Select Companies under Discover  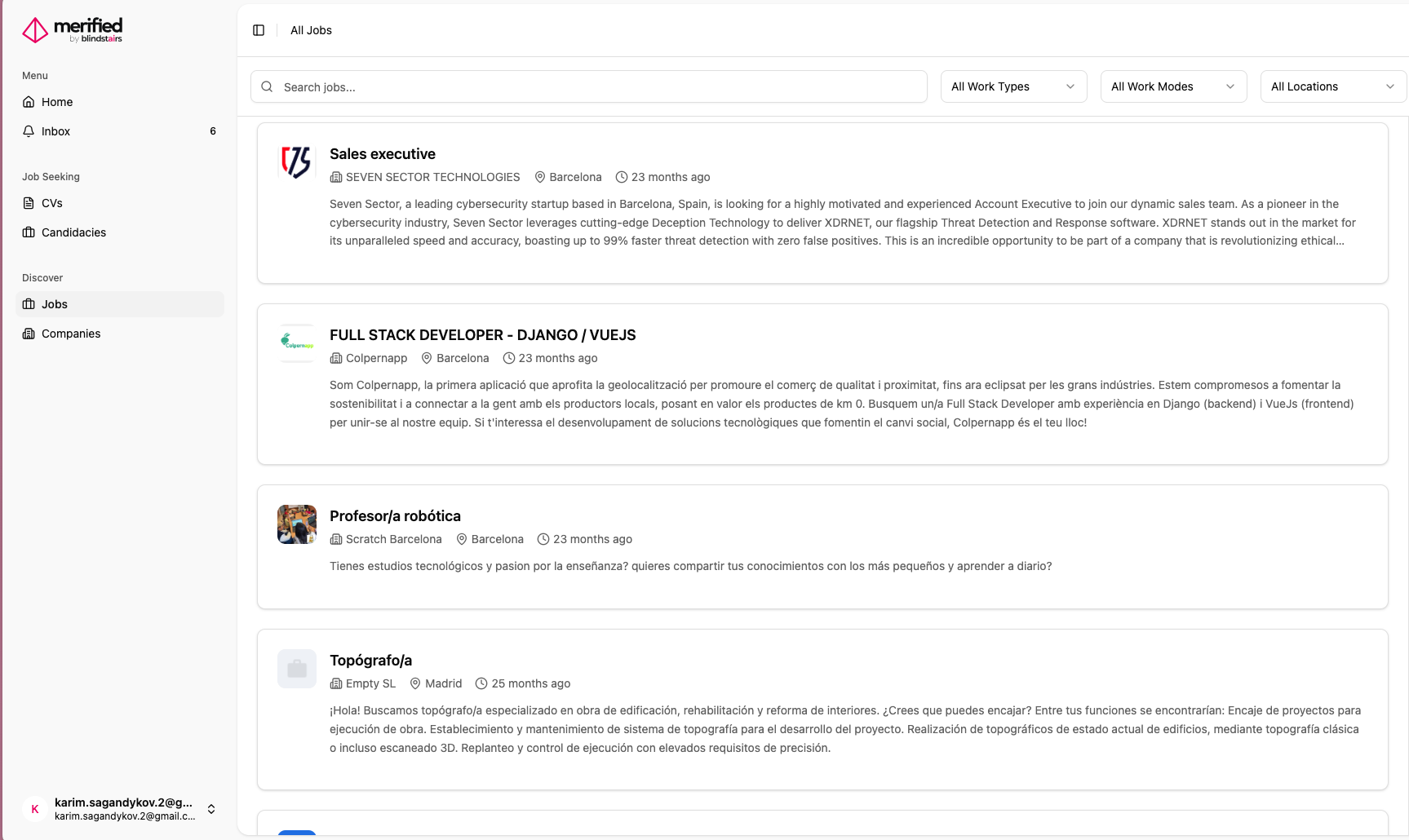(x=71, y=334)
